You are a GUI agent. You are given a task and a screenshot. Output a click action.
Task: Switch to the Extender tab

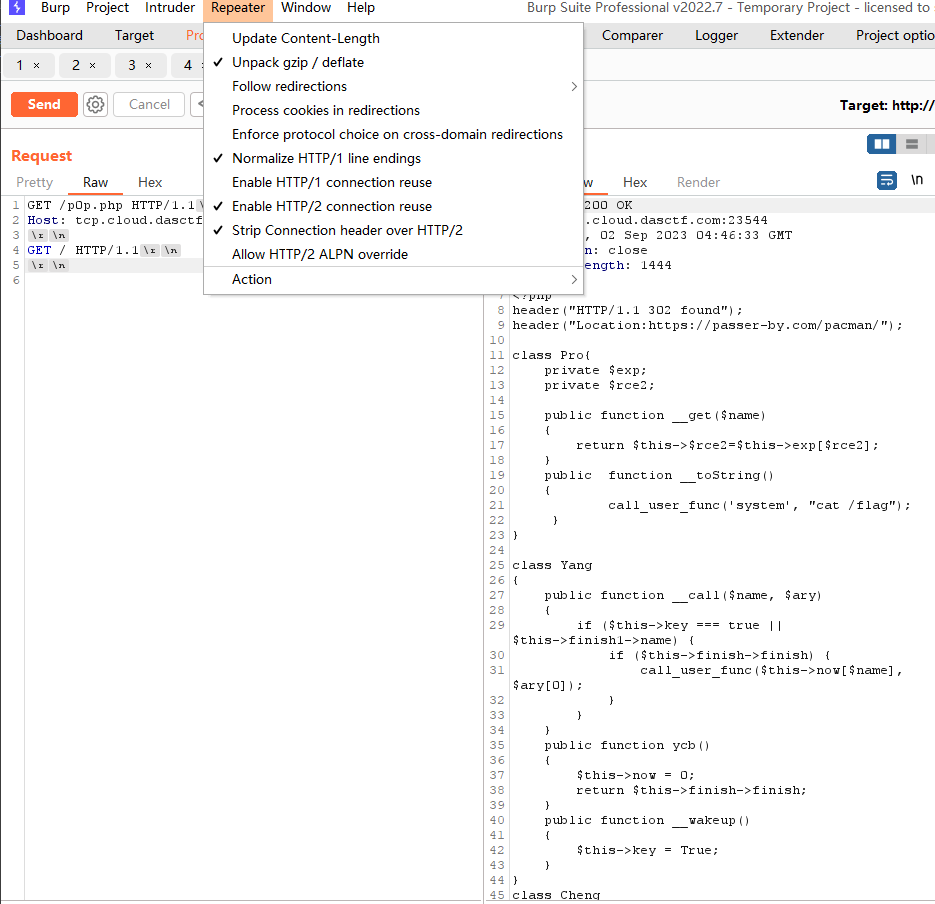[797, 36]
